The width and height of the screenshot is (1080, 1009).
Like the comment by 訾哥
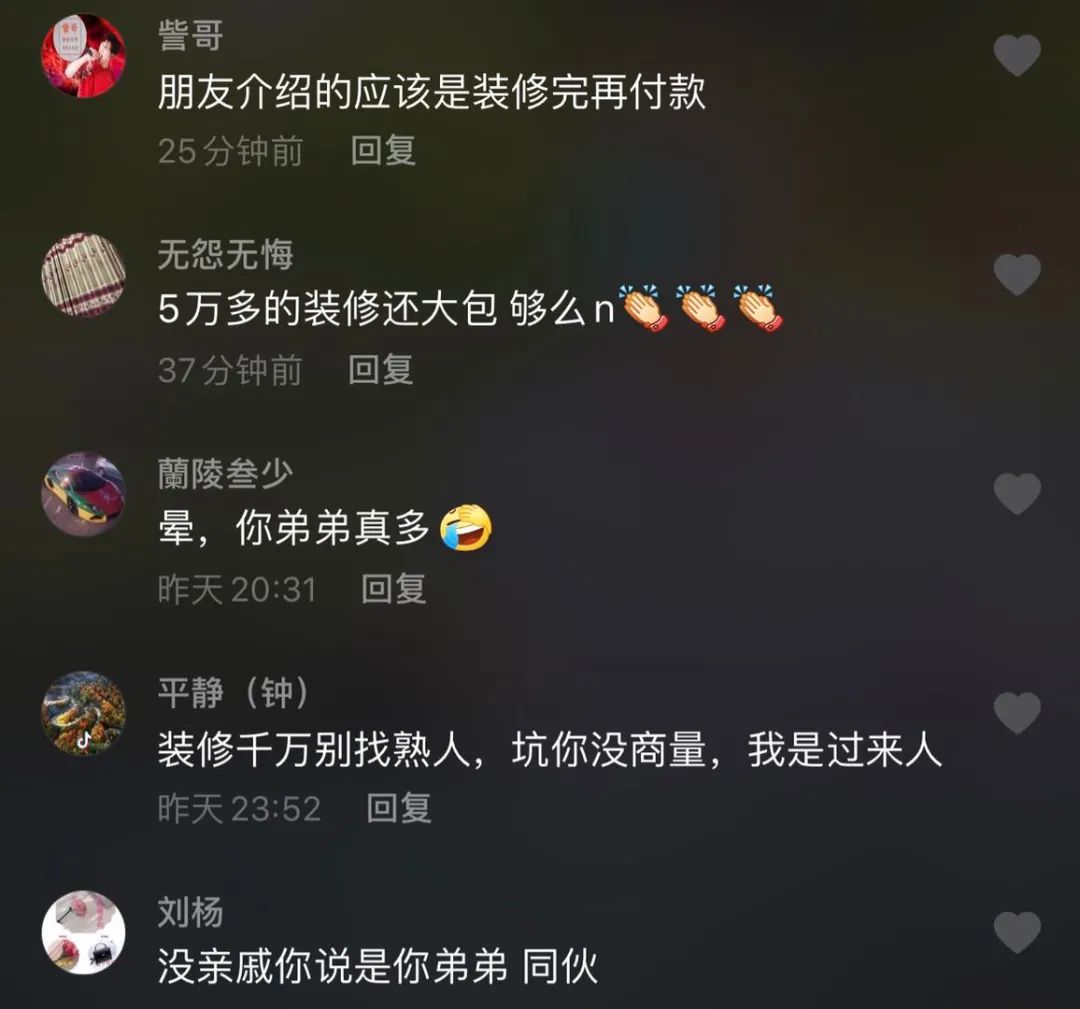click(x=1017, y=55)
